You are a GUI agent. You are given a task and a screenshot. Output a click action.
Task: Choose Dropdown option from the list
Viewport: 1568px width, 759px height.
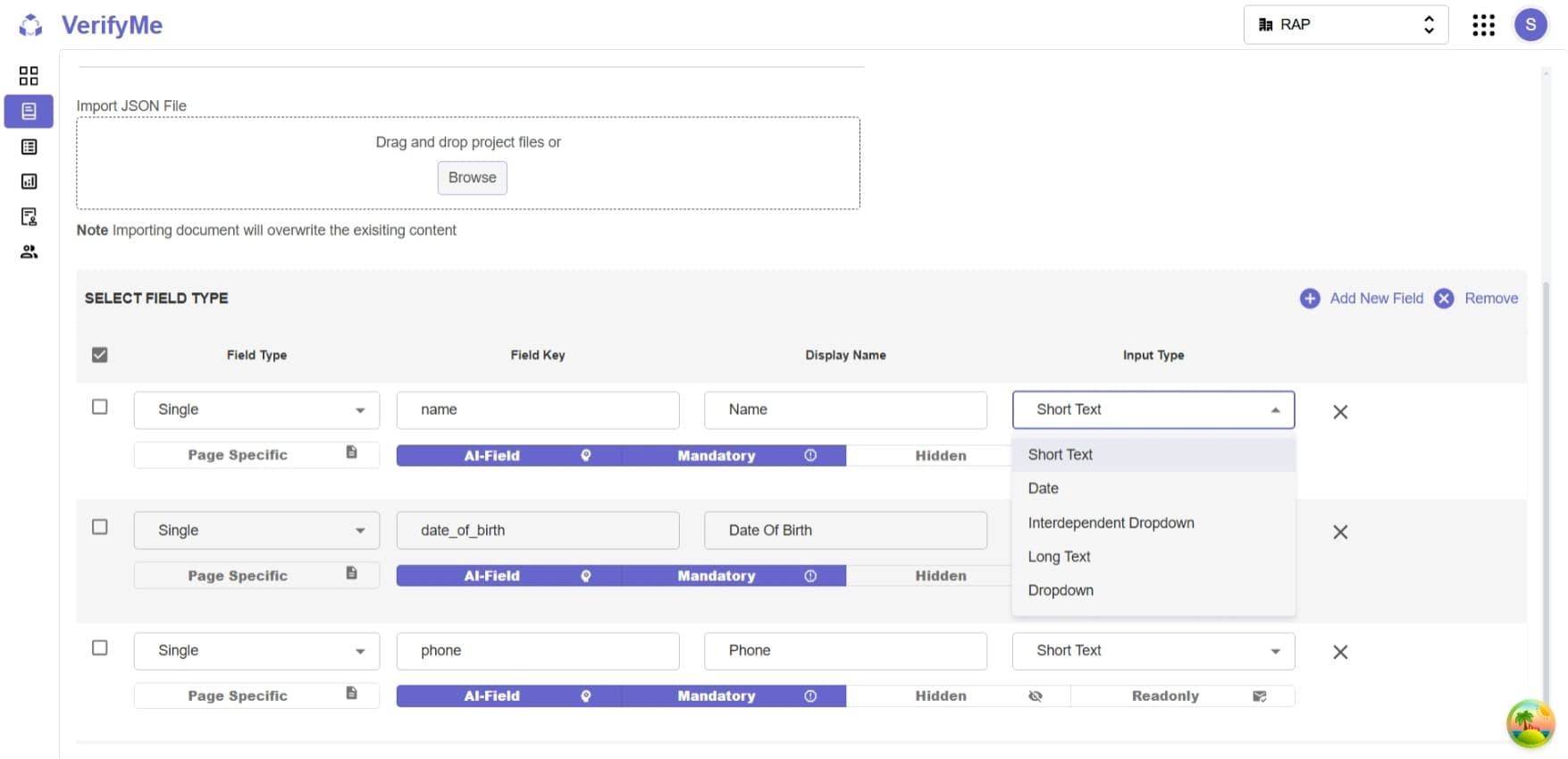pos(1153,590)
